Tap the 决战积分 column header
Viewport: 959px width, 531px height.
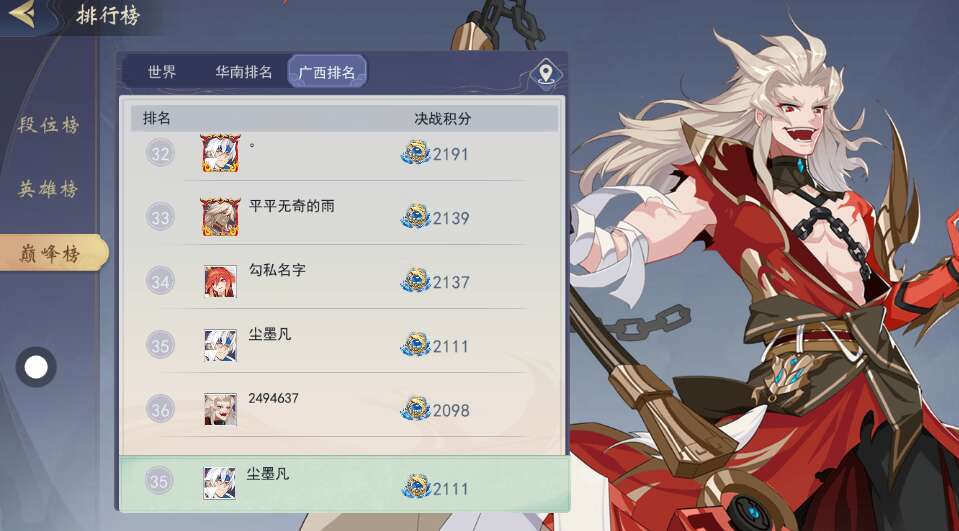[443, 119]
